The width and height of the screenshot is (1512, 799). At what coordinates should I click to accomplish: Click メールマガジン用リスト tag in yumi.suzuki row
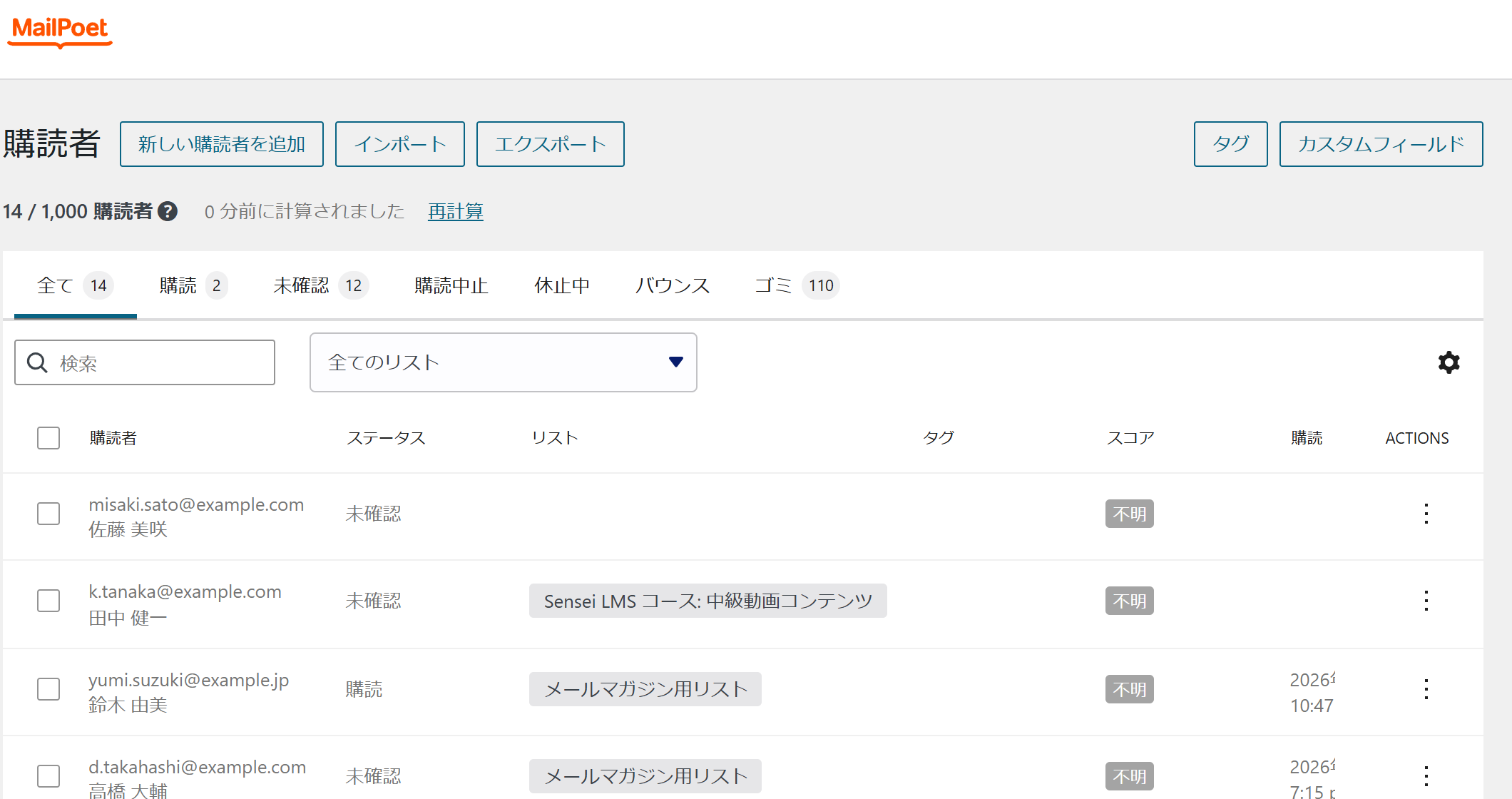tap(645, 689)
